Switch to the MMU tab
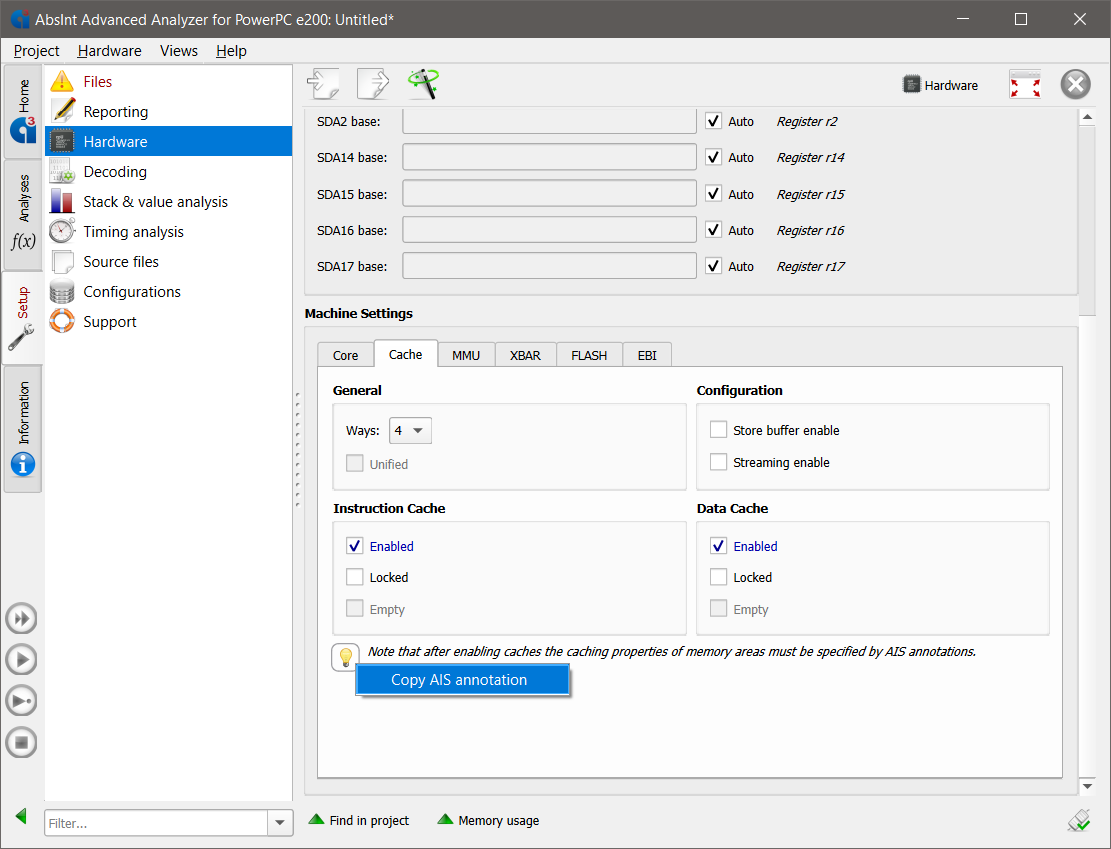 point(466,355)
